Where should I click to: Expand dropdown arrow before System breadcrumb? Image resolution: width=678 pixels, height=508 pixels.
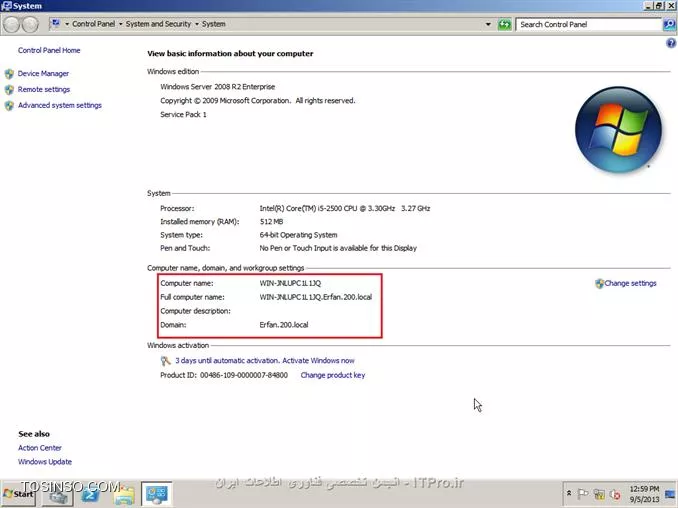(x=197, y=24)
